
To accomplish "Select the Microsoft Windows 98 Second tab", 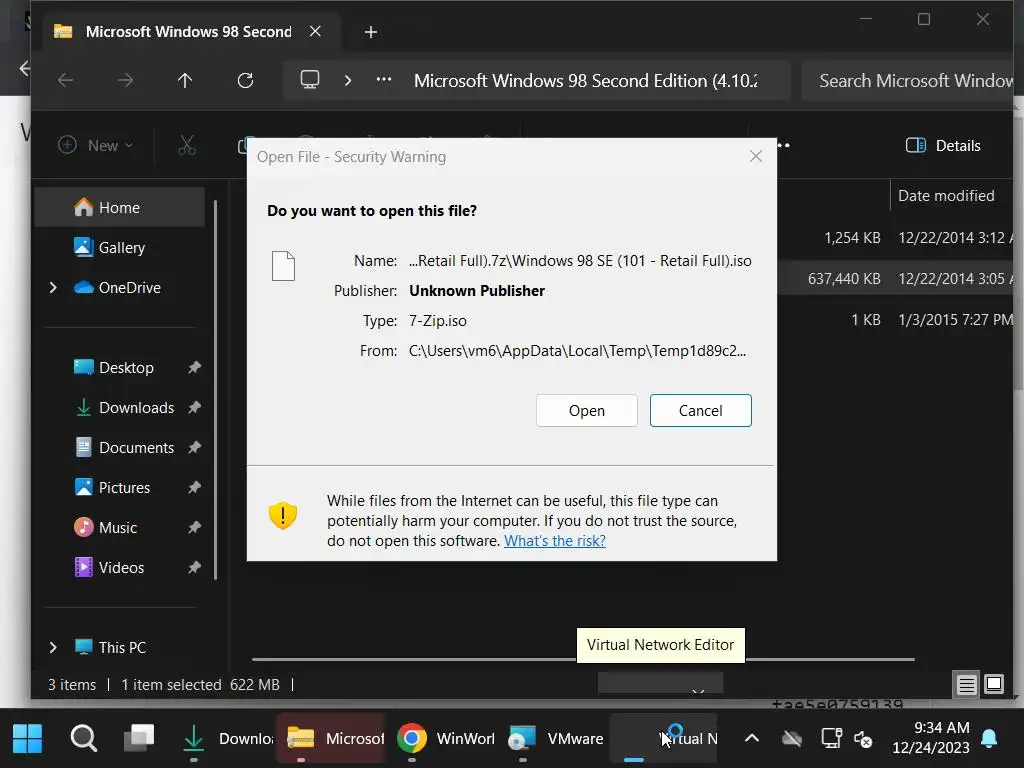I will tap(189, 31).
